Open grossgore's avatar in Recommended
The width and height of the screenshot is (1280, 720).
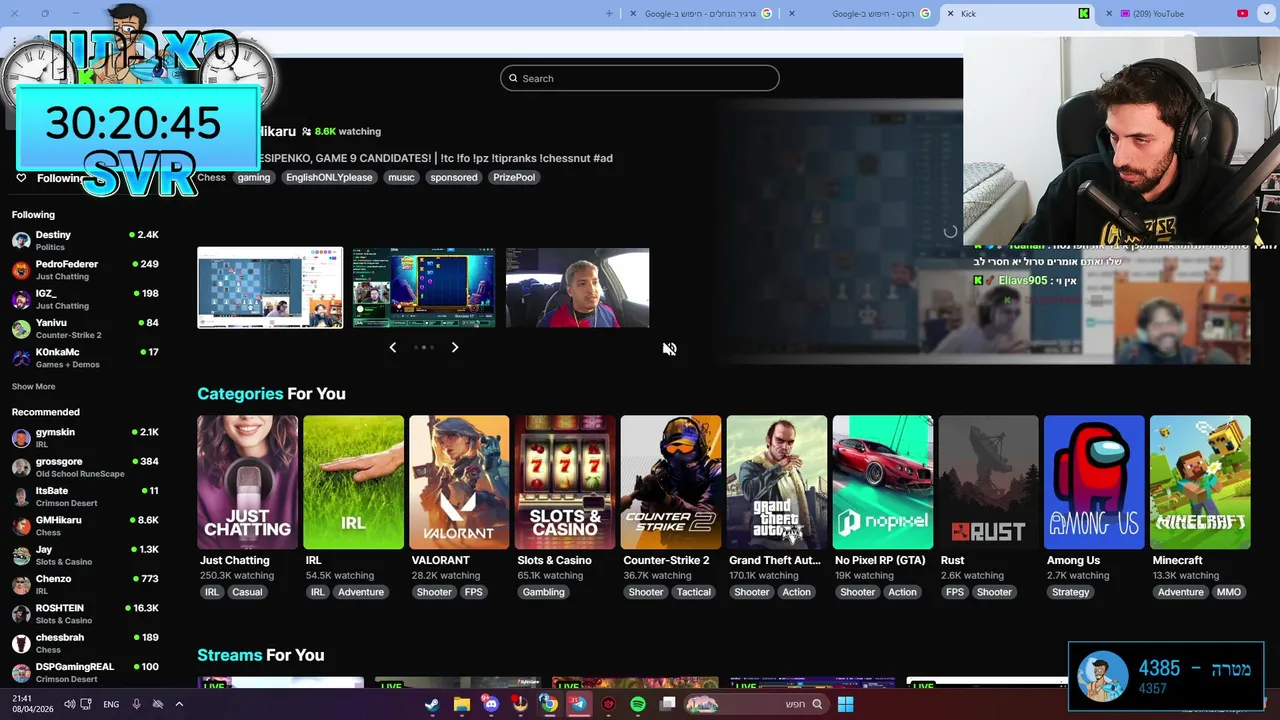coord(21,467)
